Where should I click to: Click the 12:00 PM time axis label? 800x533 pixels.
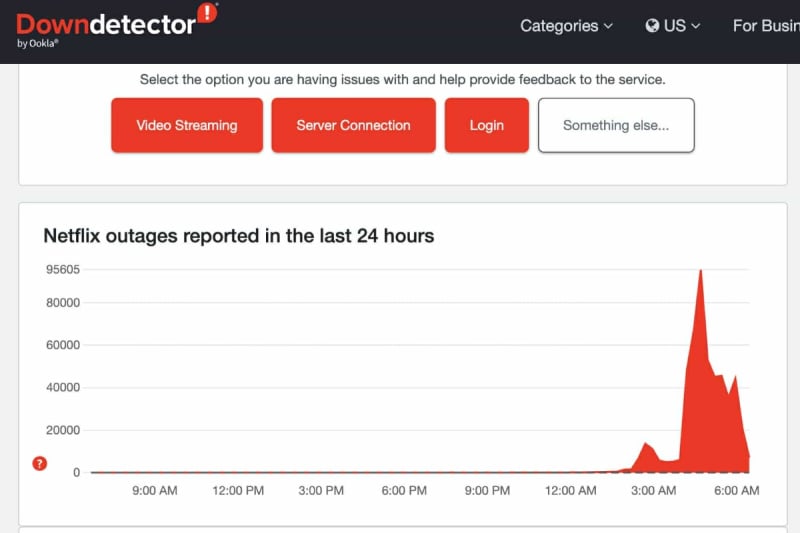point(239,491)
